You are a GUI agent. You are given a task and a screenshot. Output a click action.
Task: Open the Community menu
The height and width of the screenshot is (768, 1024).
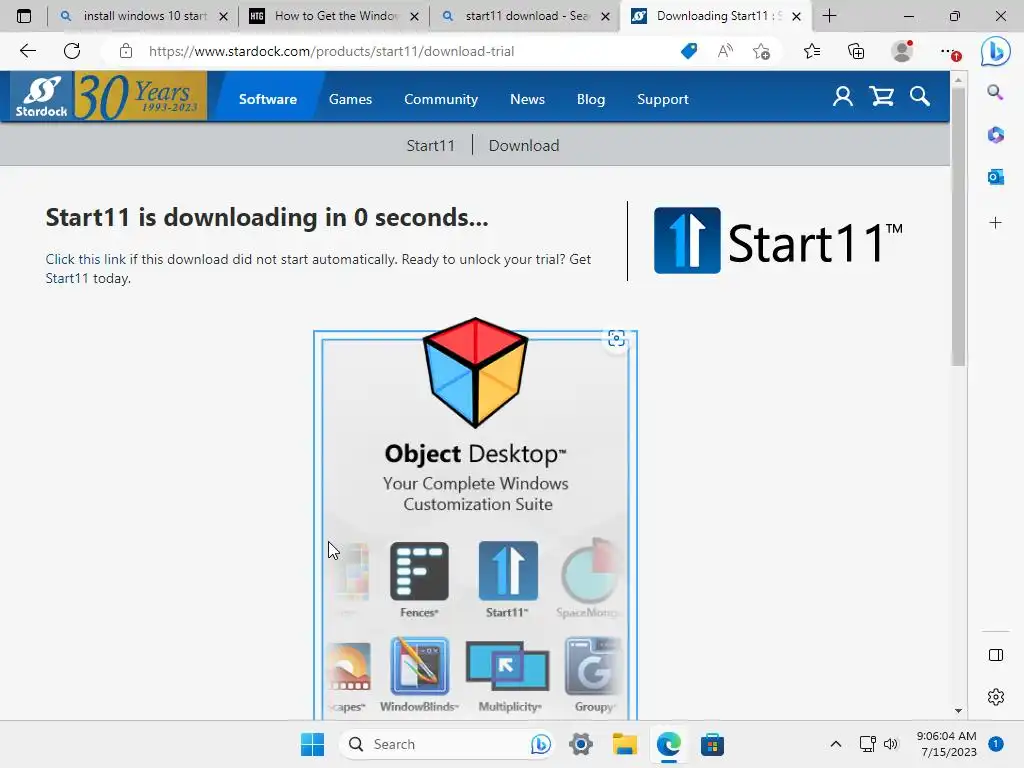[x=441, y=99]
